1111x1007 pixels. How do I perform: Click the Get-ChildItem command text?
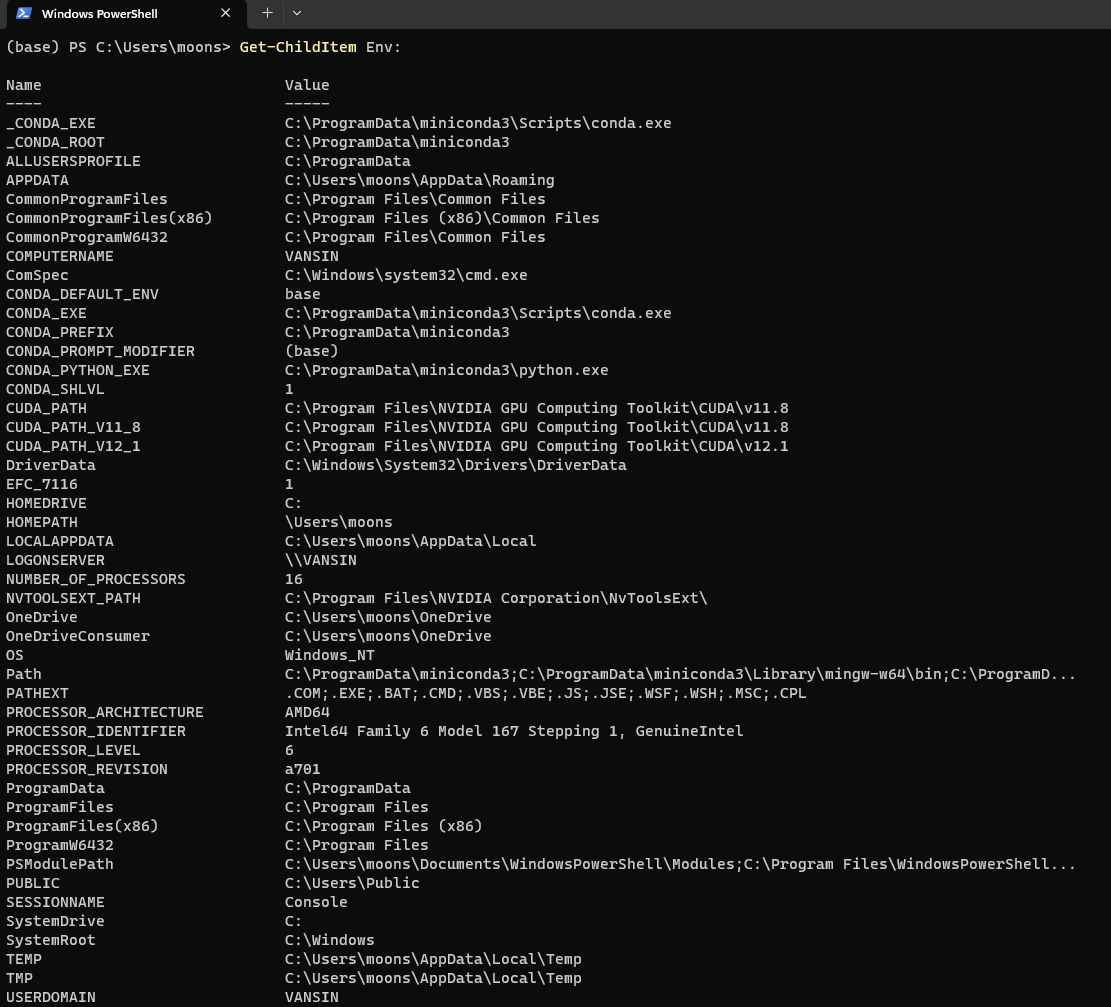click(297, 47)
